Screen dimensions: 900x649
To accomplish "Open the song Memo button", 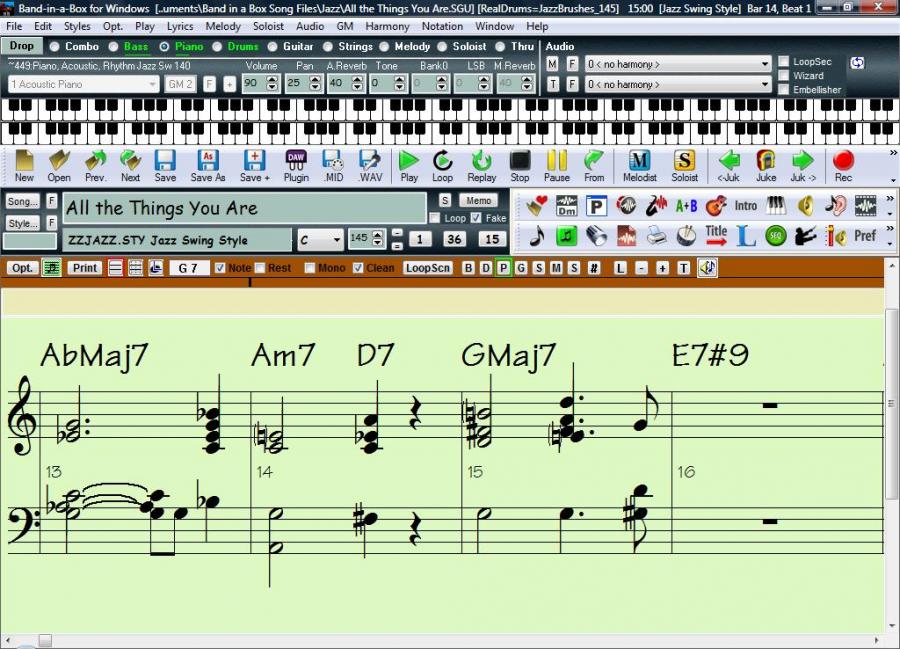I will pyautogui.click(x=478, y=200).
